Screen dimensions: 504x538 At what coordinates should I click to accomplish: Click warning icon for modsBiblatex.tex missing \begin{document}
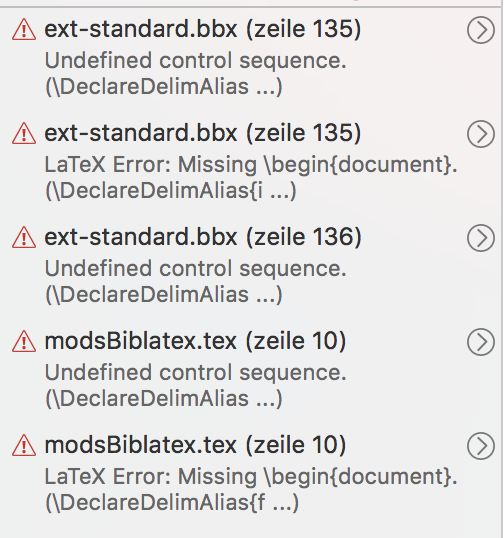click(x=24, y=445)
